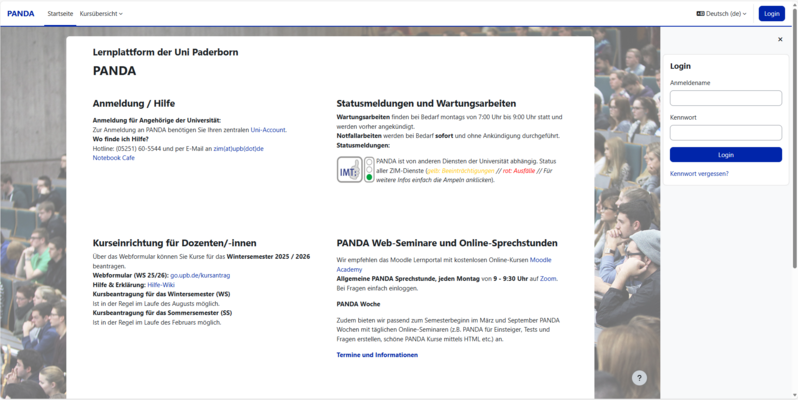Click the language icon beside Deutsch
The height and width of the screenshot is (400, 798).
[x=700, y=14]
